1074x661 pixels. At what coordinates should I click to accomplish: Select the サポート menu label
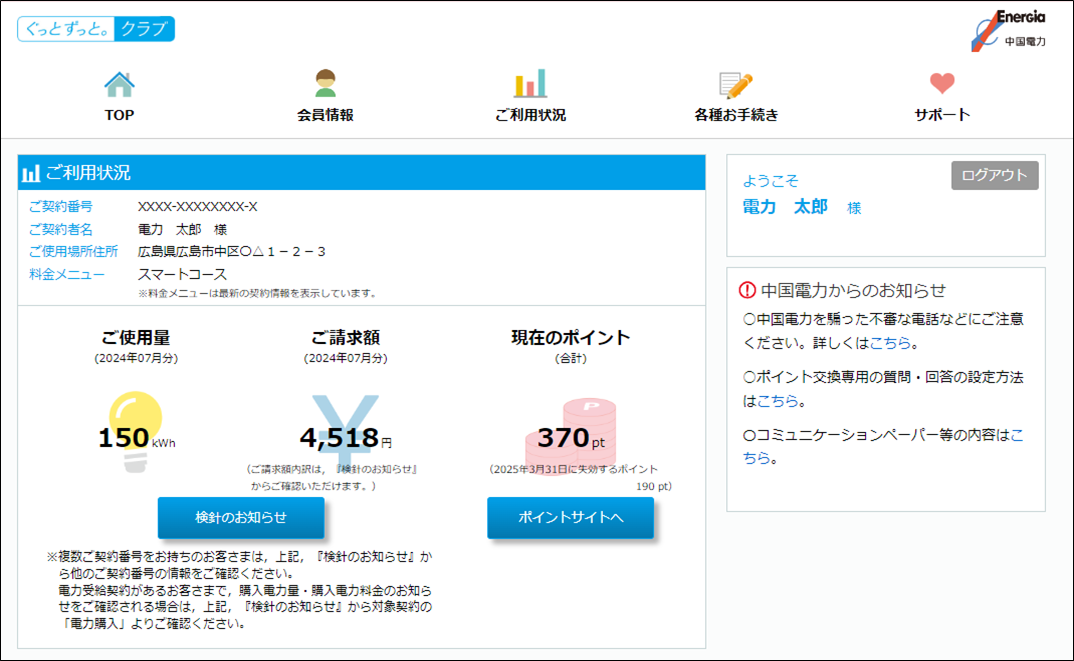(942, 115)
